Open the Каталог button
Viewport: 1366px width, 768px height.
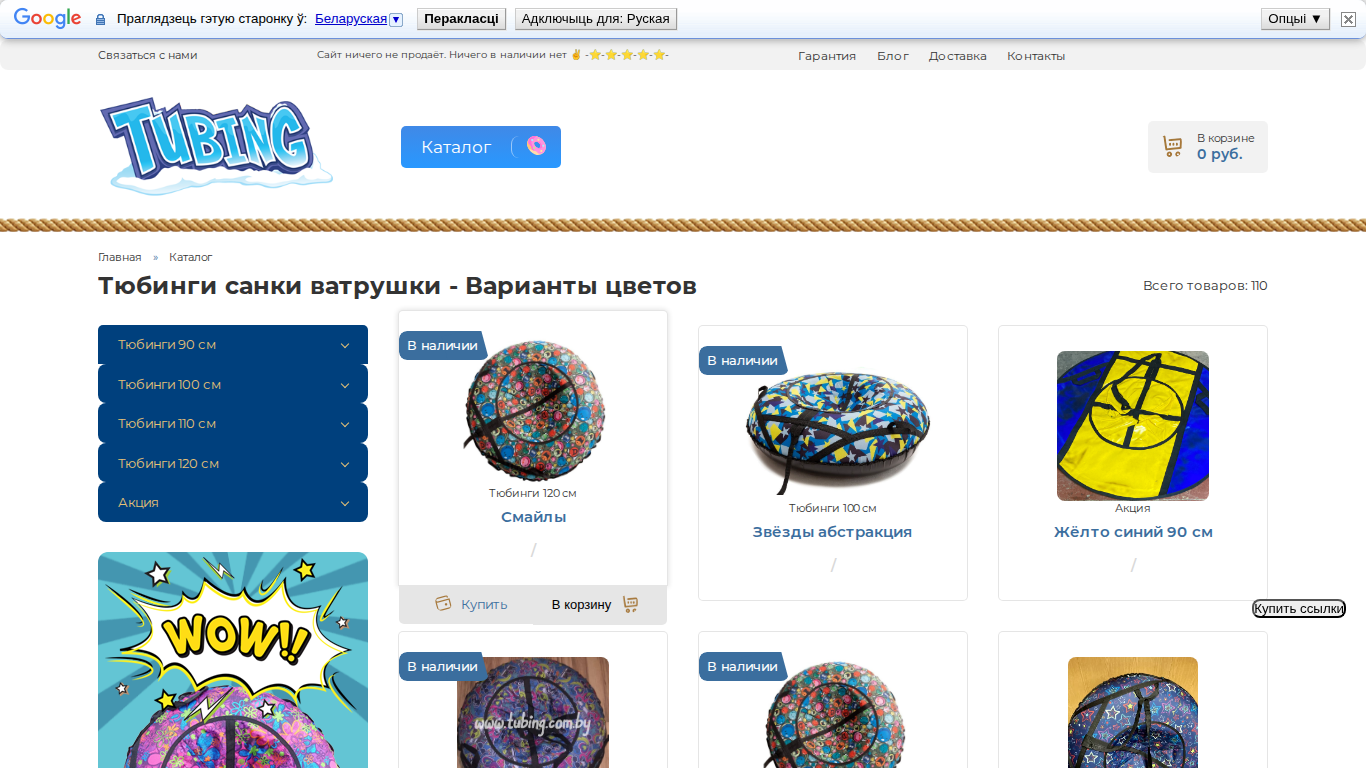click(x=481, y=147)
